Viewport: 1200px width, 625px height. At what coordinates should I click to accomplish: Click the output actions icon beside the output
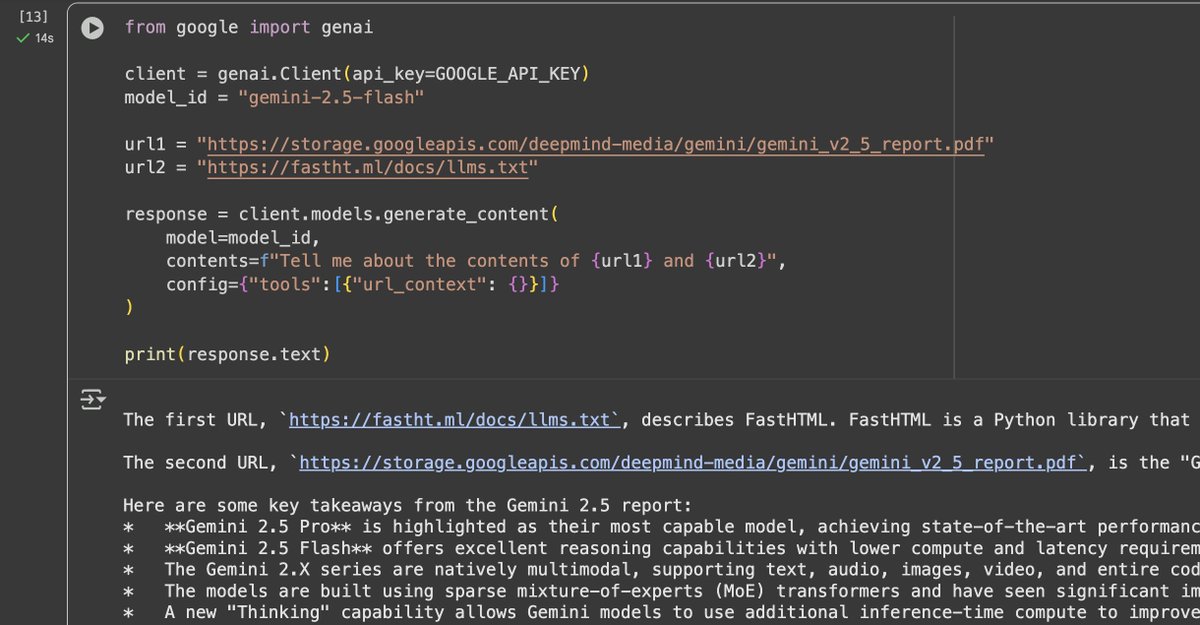(x=92, y=402)
